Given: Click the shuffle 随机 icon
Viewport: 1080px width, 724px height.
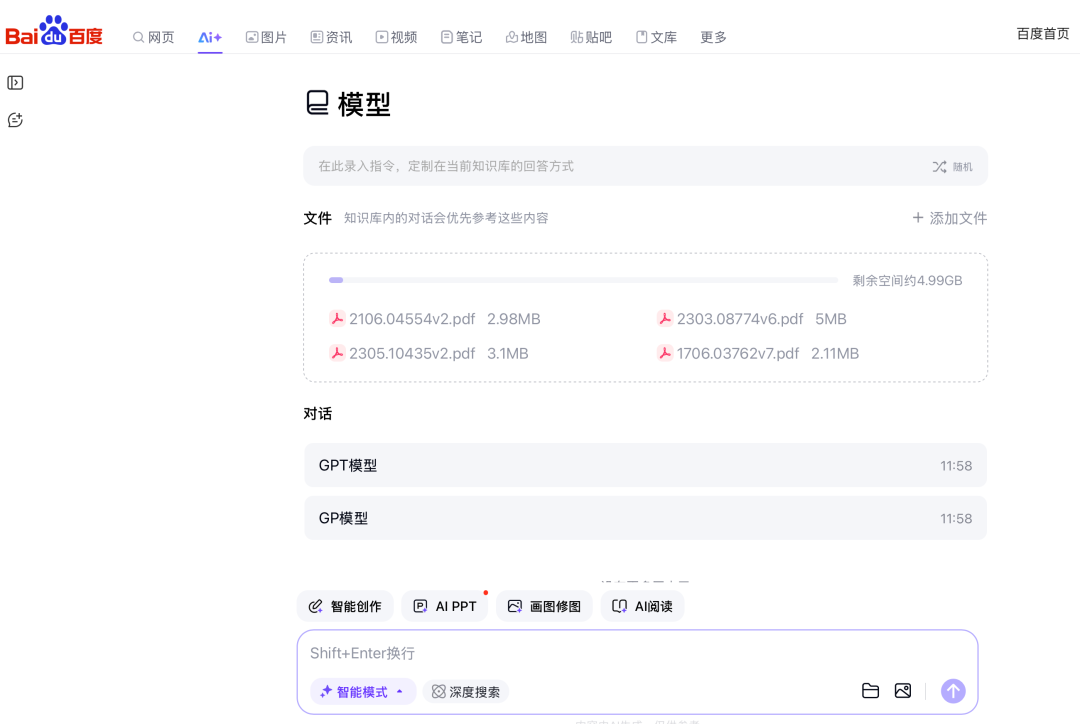Looking at the screenshot, I should tap(939, 167).
